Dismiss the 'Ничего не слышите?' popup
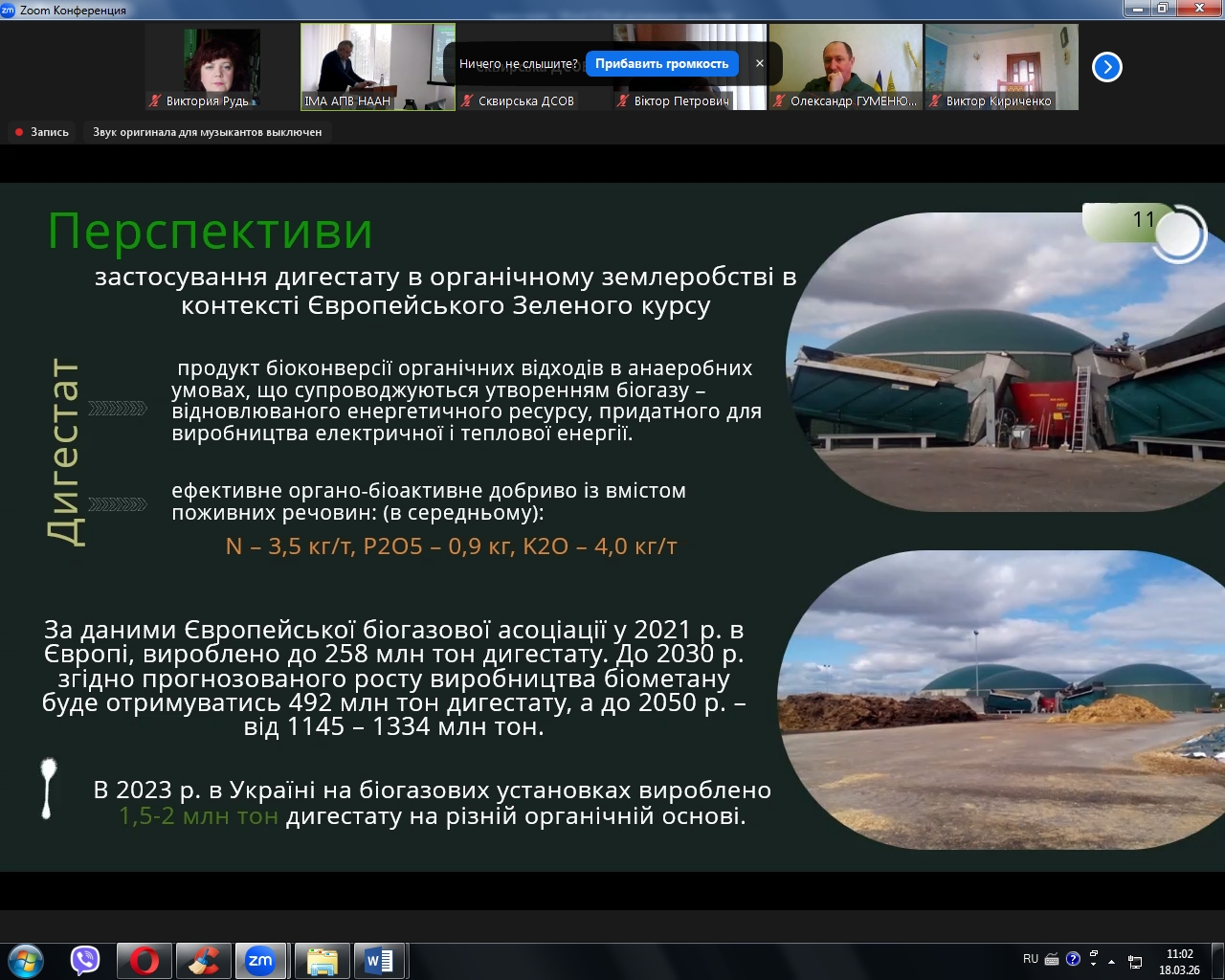The image size is (1225, 980). [760, 64]
